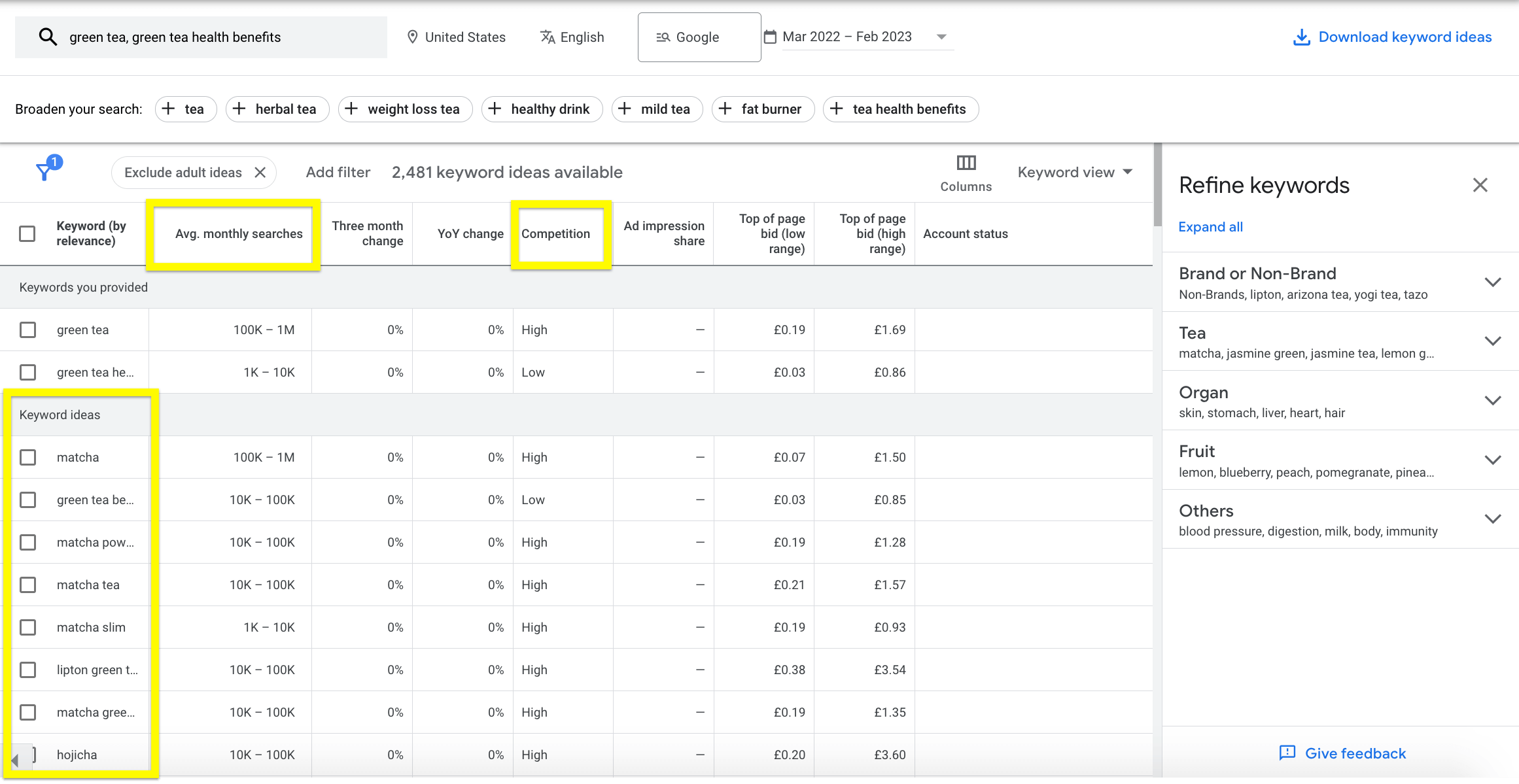Screen dimensions: 1519x784
Task: Click the download keyword ideas icon
Action: [x=1301, y=37]
